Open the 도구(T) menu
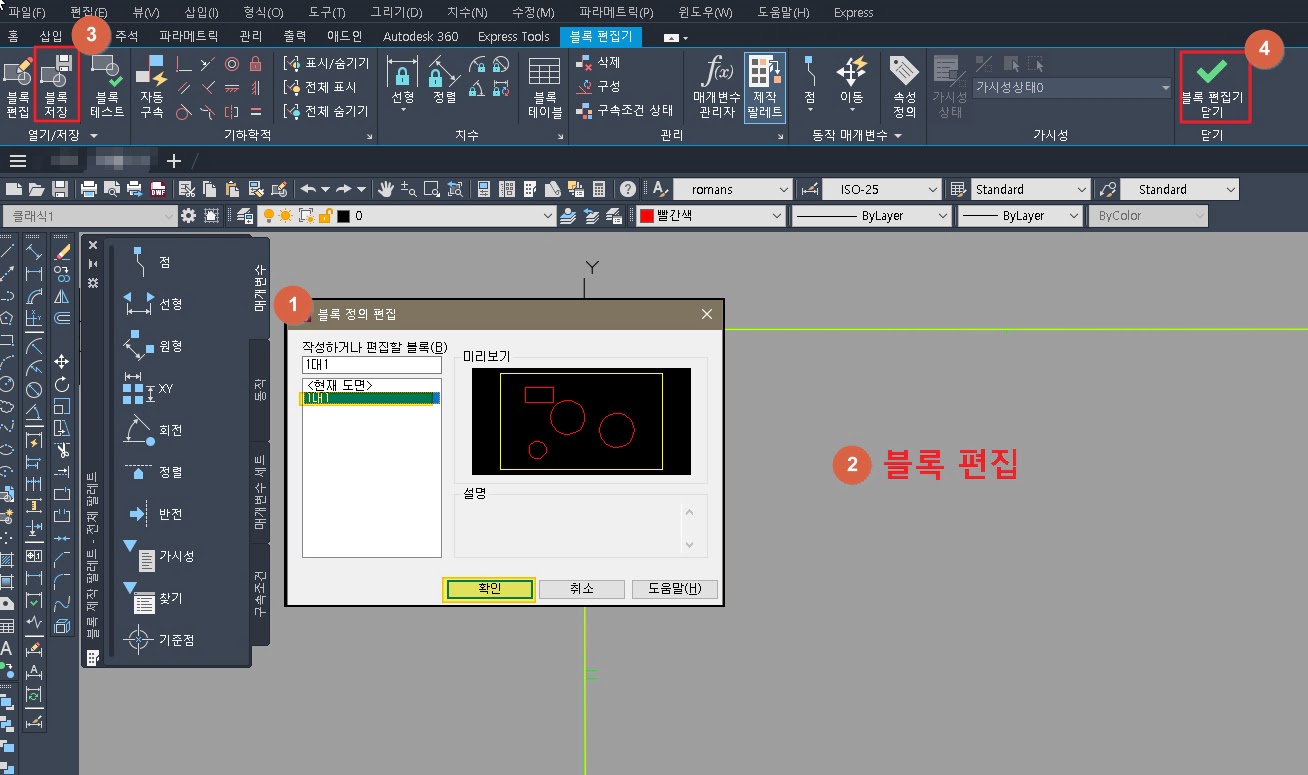The image size is (1308, 775). [x=325, y=13]
